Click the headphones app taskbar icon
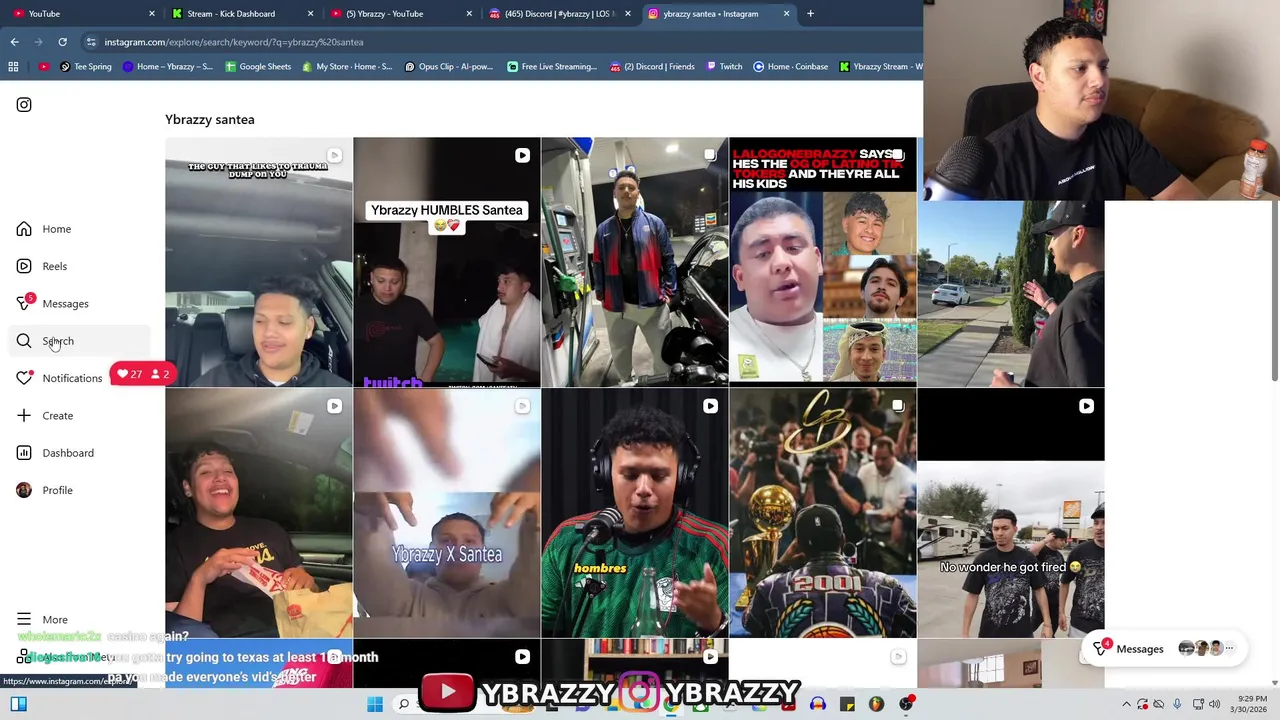1280x720 pixels. click(818, 704)
